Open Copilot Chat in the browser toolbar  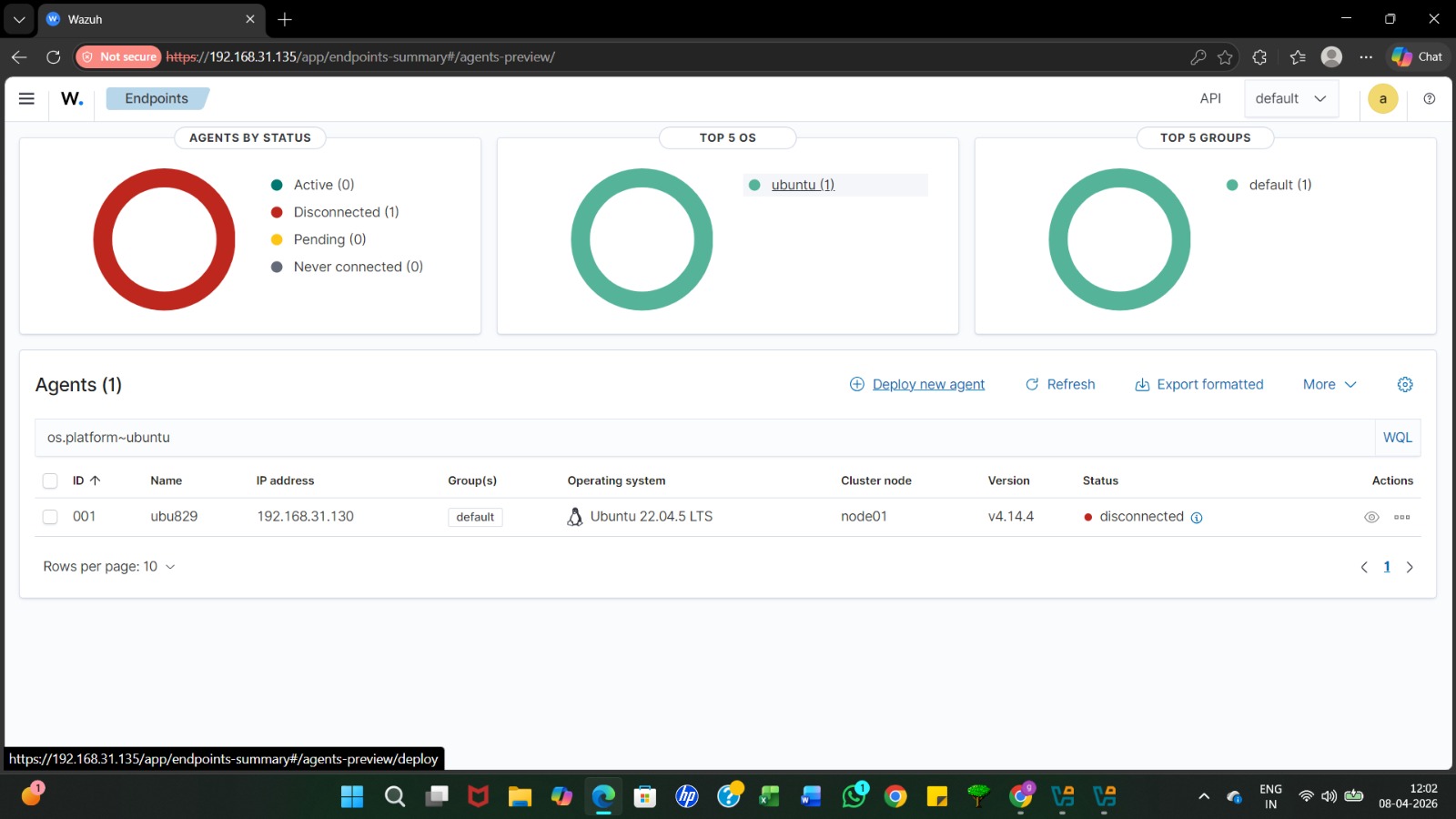(1417, 56)
